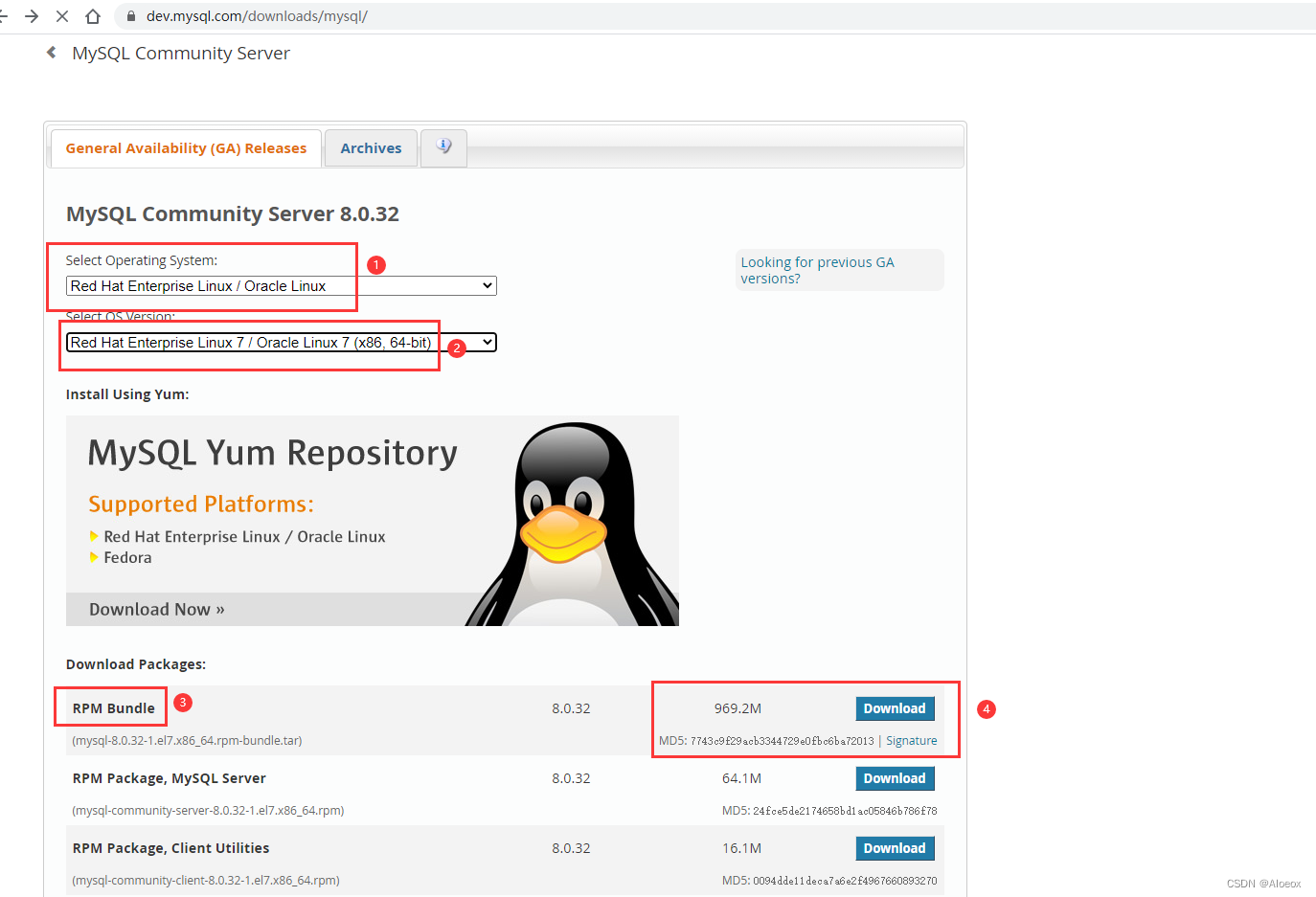The width and height of the screenshot is (1316, 897).
Task: Open the General Availability (GA) Releases tab
Action: pyautogui.click(x=186, y=148)
